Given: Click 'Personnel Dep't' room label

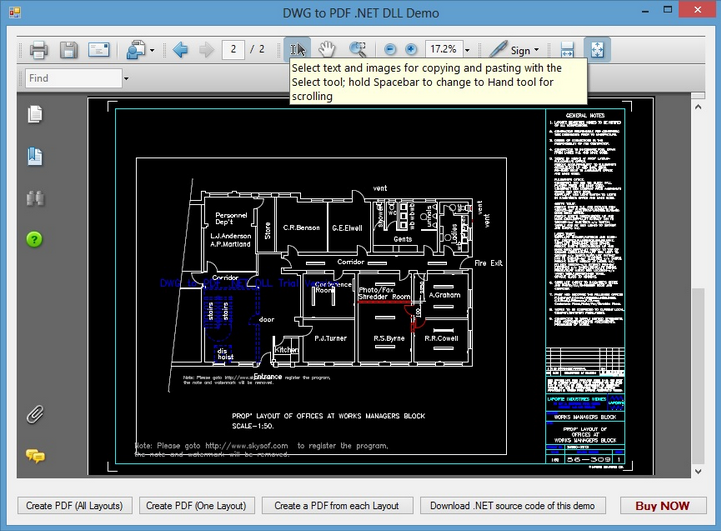Looking at the screenshot, I should pyautogui.click(x=231, y=218).
